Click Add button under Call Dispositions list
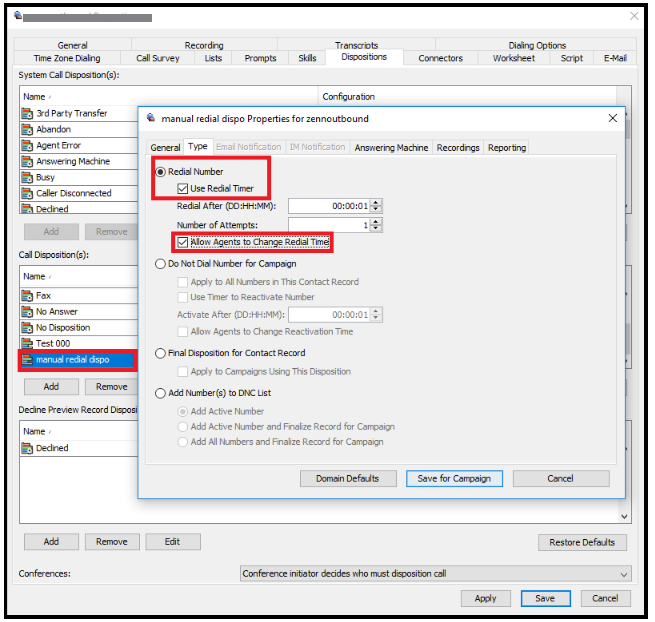This screenshot has height=622, width=655. click(51, 387)
